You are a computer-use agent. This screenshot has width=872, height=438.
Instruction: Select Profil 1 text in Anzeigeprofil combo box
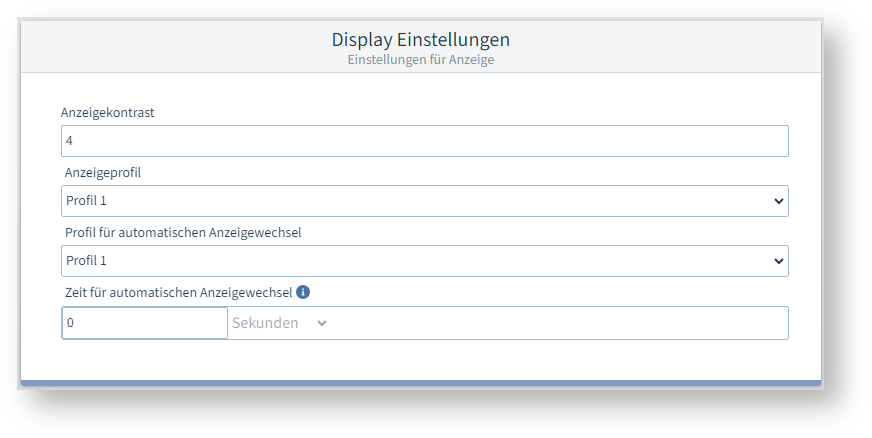click(x=86, y=201)
